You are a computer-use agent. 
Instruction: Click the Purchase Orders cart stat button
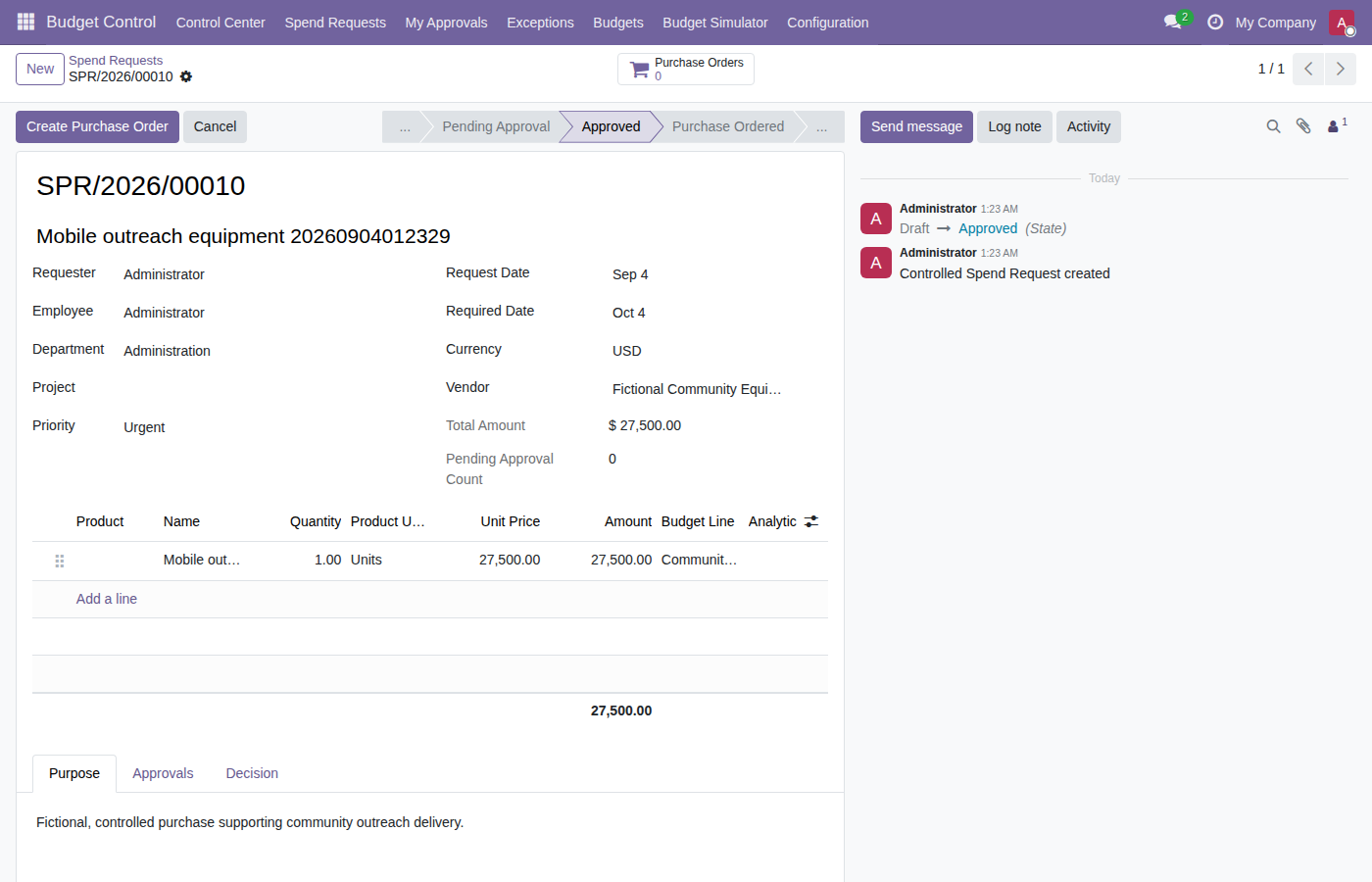[x=686, y=69]
